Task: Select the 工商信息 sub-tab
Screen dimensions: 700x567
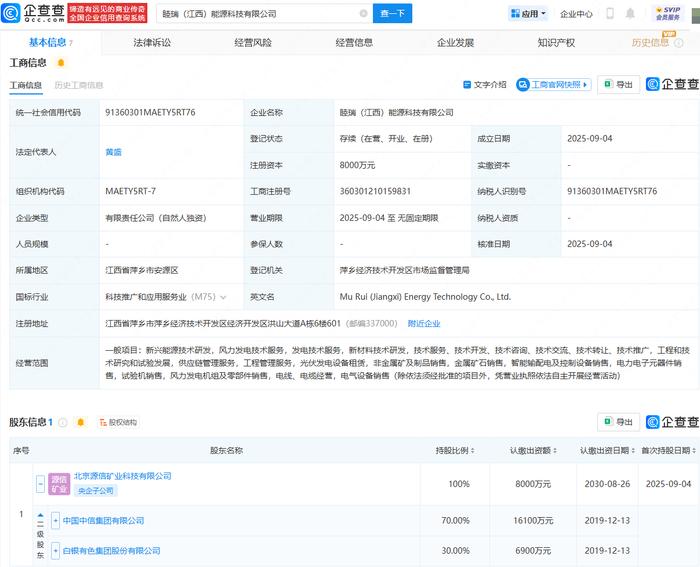Action: (x=26, y=85)
